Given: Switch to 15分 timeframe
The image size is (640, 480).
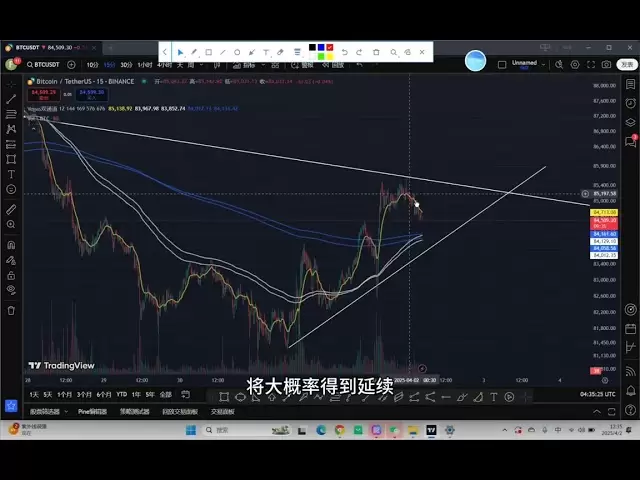Looking at the screenshot, I should 109,65.
